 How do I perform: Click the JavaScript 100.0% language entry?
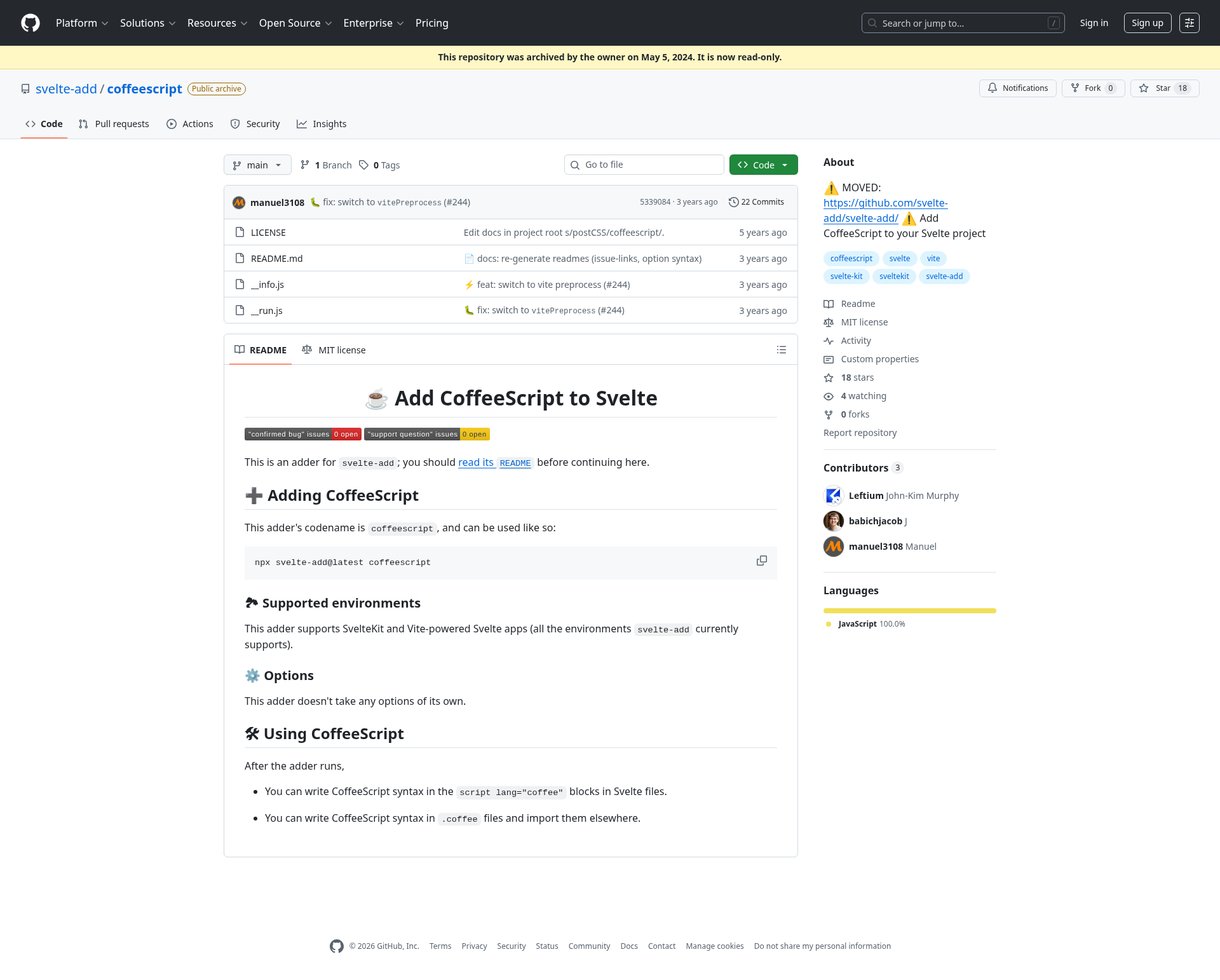tap(865, 624)
